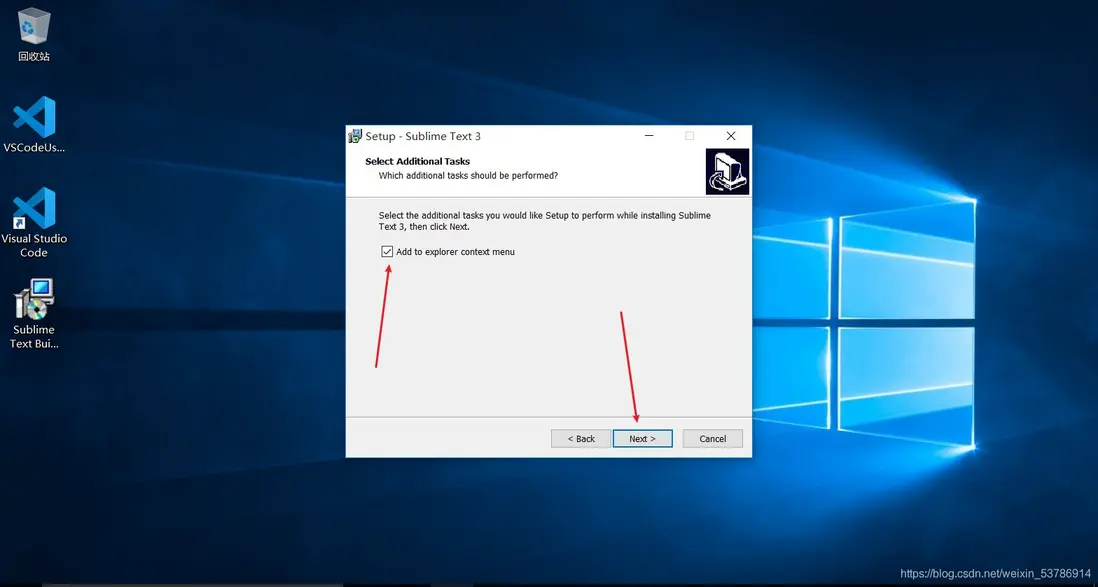This screenshot has height=587, width=1098.
Task: Open the Recycle Bin desktop icon
Action: tap(34, 34)
